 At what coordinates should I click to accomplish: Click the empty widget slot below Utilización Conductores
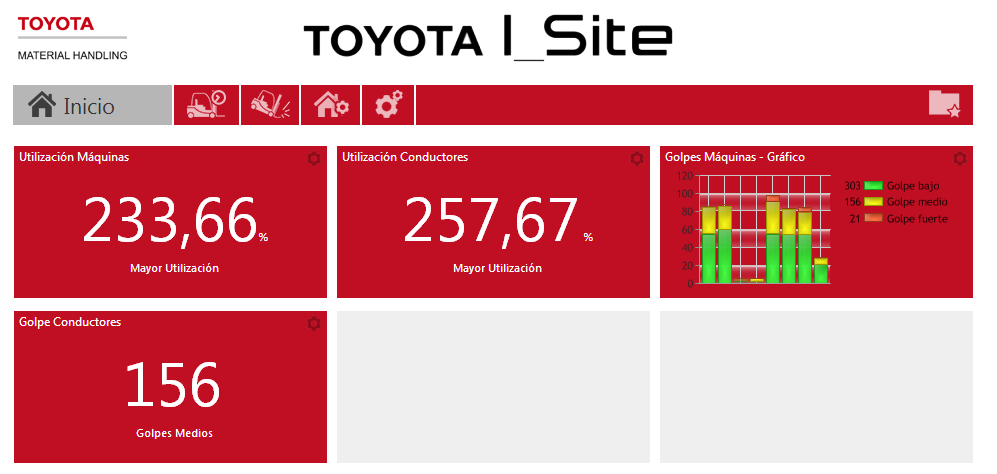(493, 387)
